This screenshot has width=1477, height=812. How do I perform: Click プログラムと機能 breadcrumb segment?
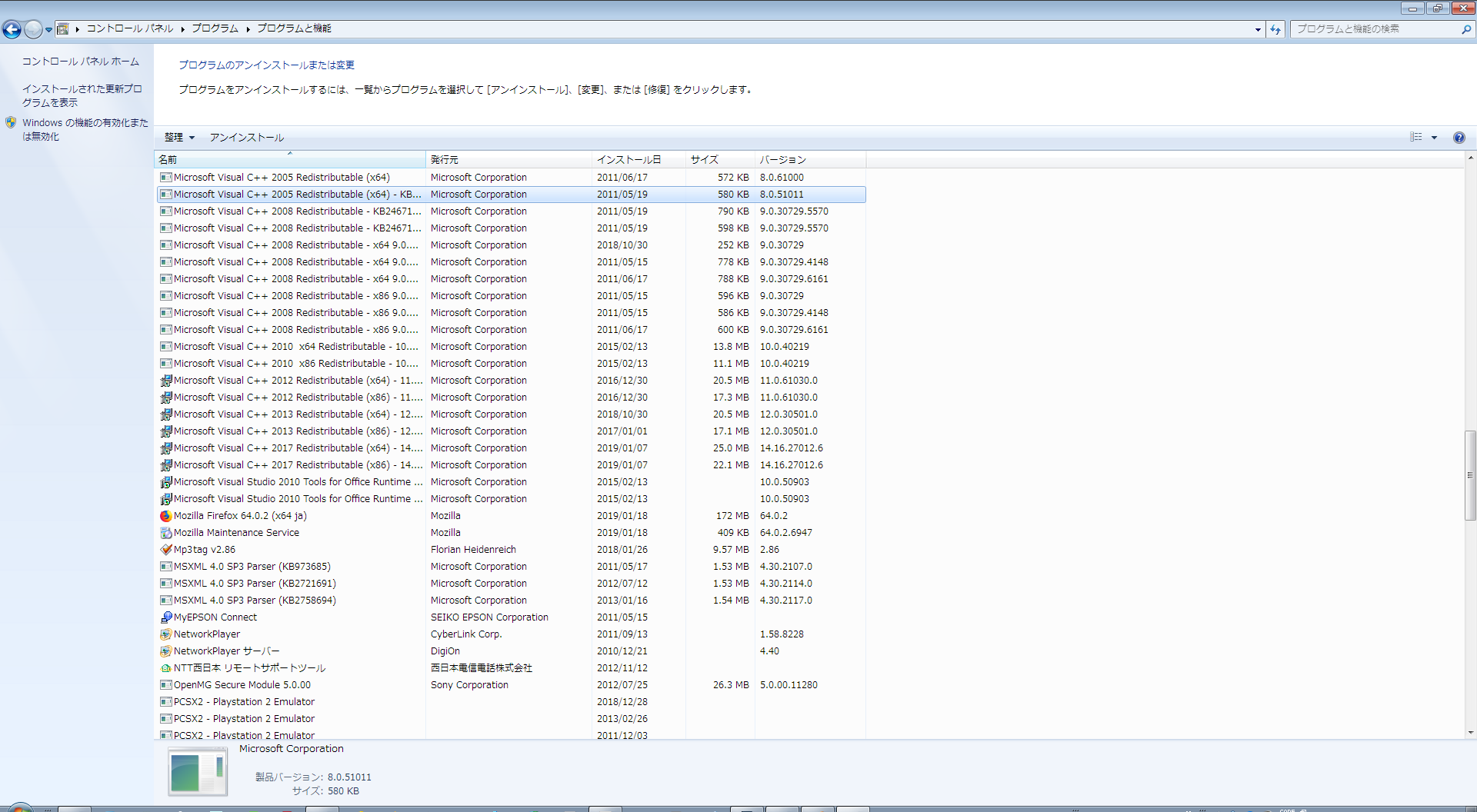tap(294, 28)
